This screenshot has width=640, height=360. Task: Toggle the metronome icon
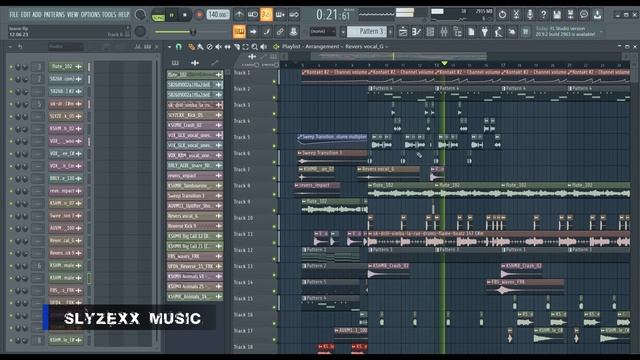[239, 15]
